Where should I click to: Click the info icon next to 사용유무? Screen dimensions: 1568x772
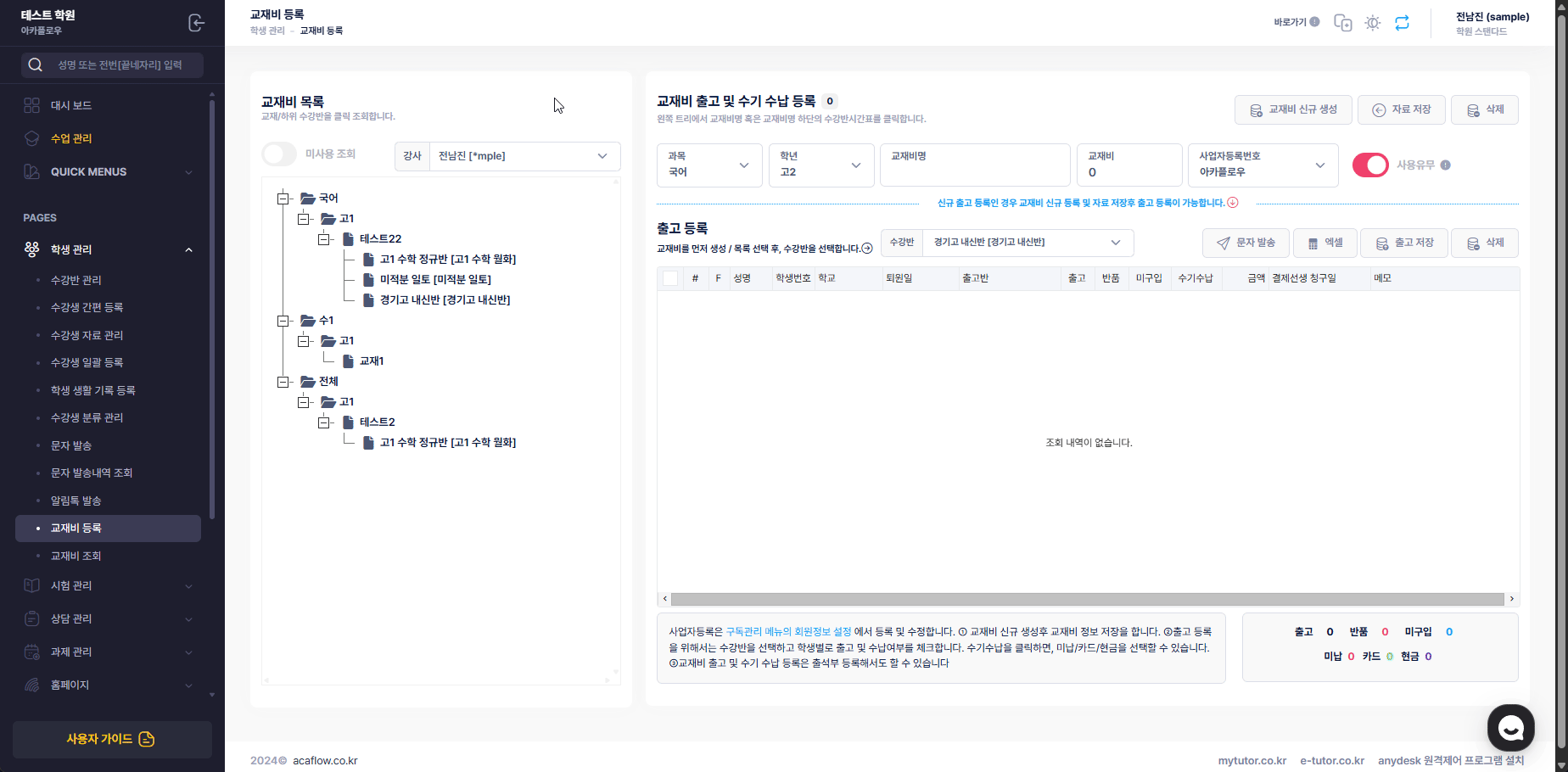click(x=1445, y=165)
